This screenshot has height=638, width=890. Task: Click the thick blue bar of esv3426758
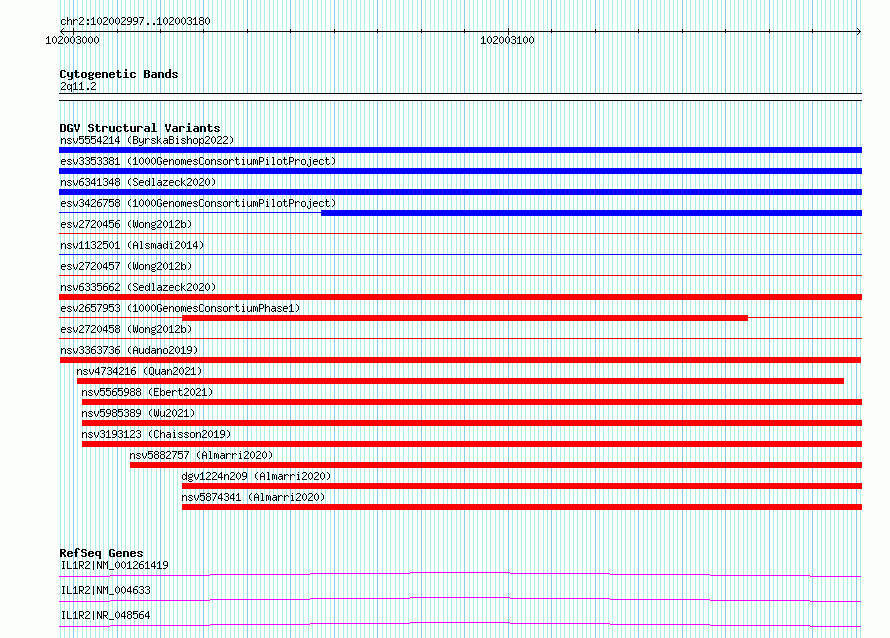pos(591,213)
